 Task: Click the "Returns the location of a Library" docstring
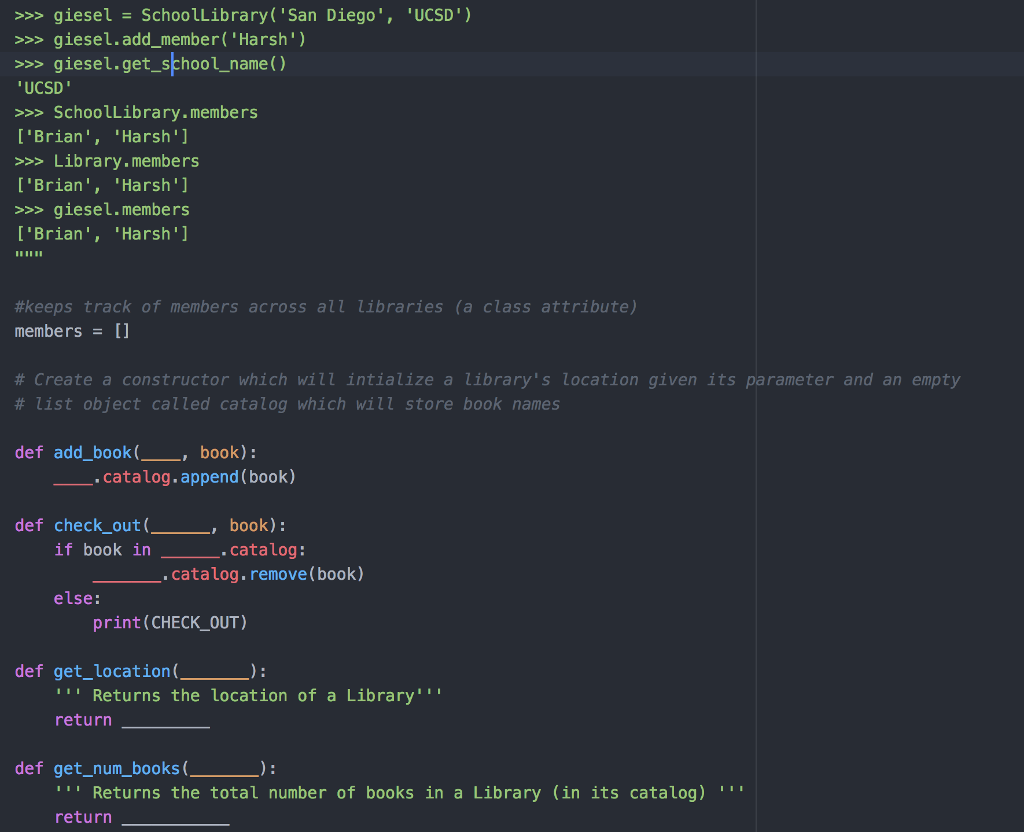[x=248, y=696]
